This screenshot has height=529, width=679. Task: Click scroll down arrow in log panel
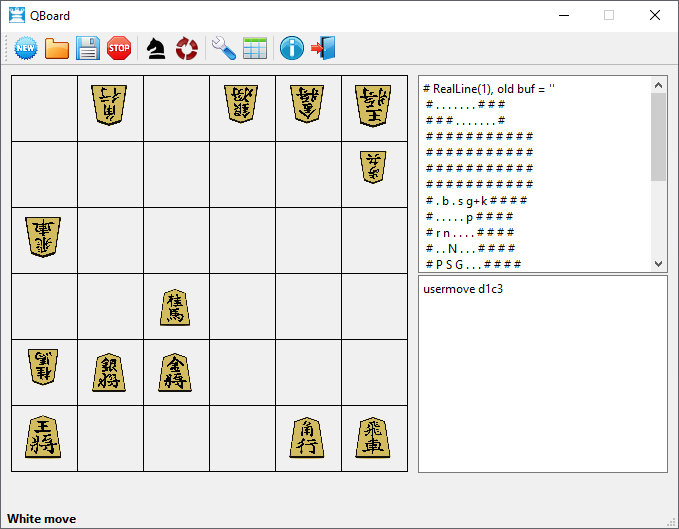point(659,264)
